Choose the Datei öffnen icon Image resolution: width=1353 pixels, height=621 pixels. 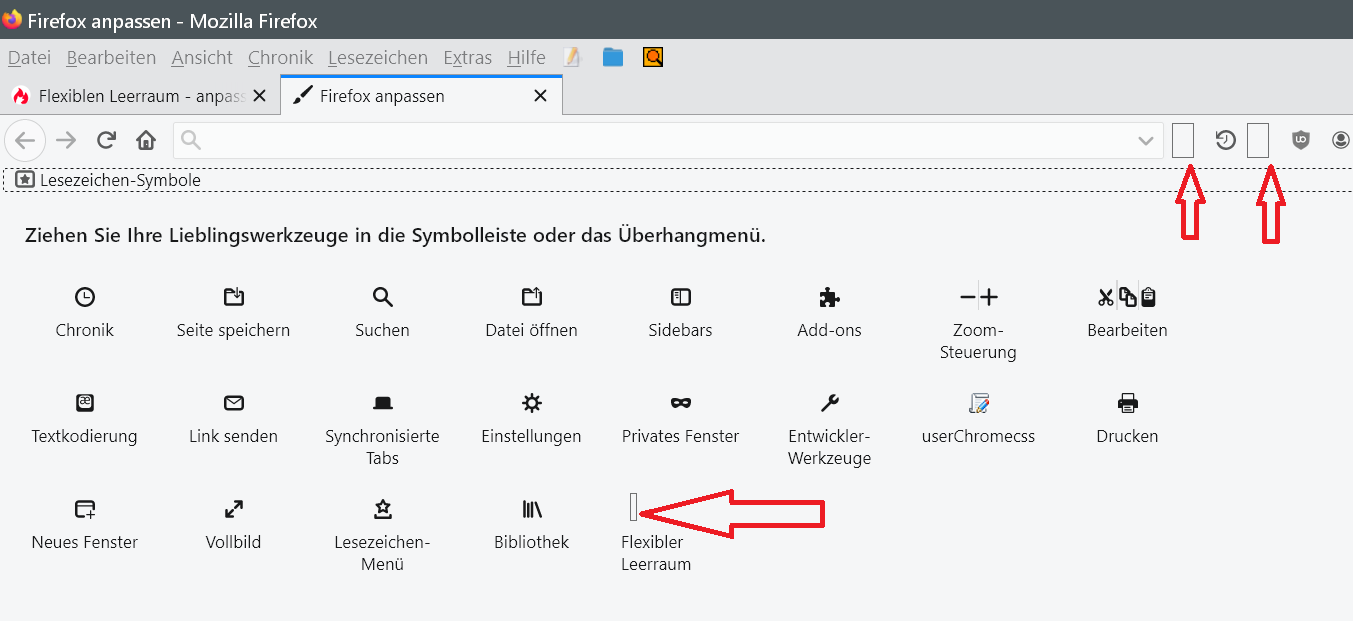click(531, 297)
